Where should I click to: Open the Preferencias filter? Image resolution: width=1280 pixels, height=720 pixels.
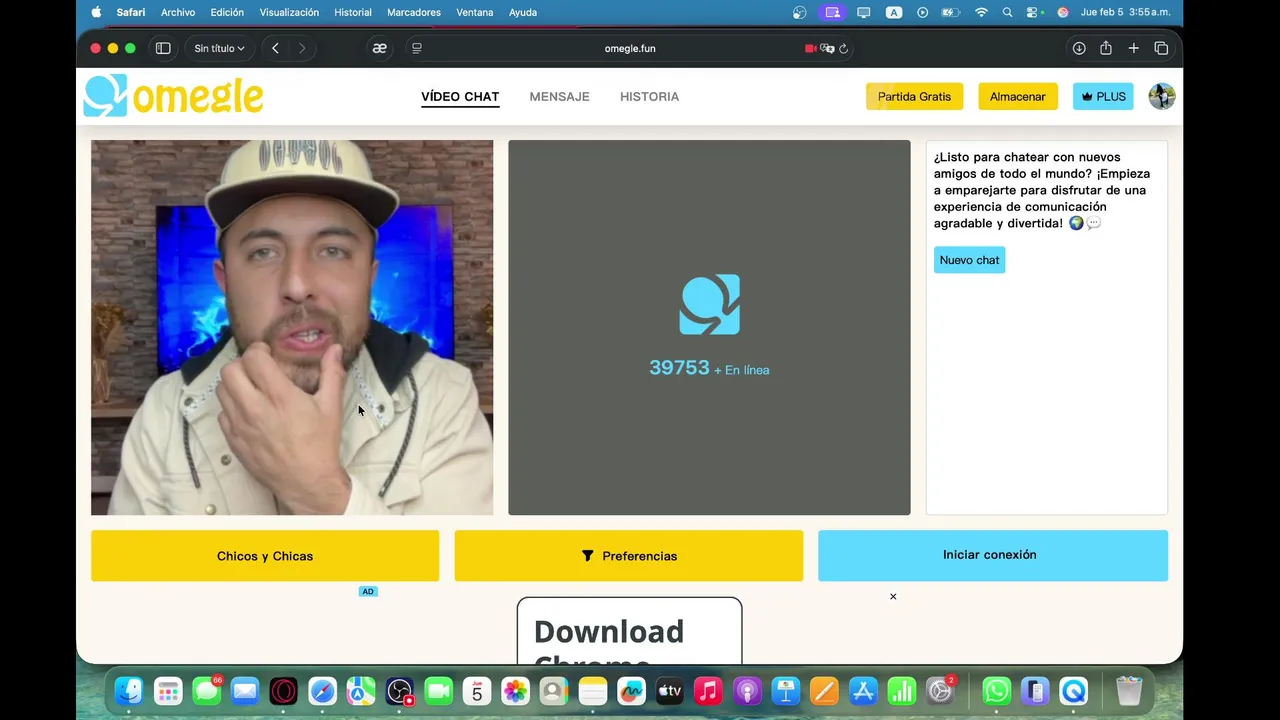629,556
